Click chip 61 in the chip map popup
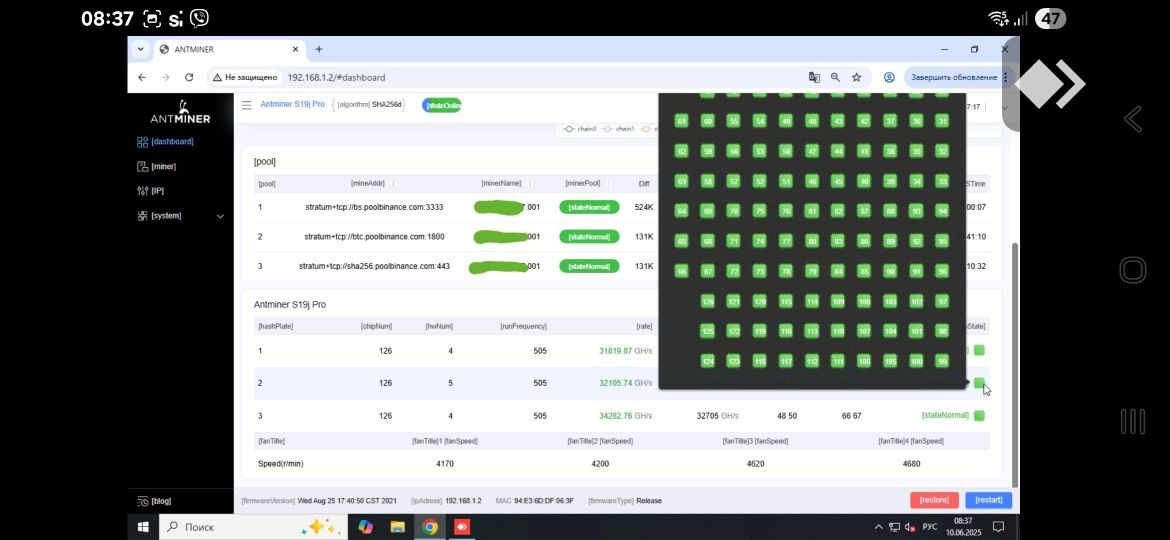This screenshot has height=540, width=1170. pos(681,121)
